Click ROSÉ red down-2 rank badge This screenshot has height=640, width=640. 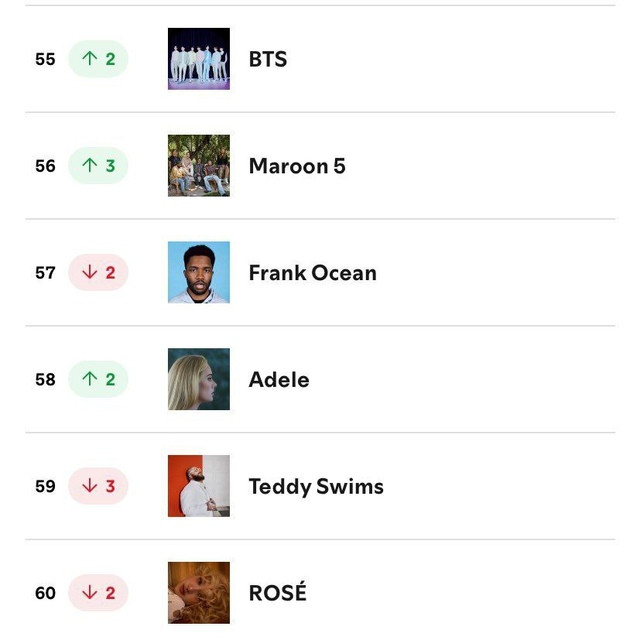pos(98,593)
